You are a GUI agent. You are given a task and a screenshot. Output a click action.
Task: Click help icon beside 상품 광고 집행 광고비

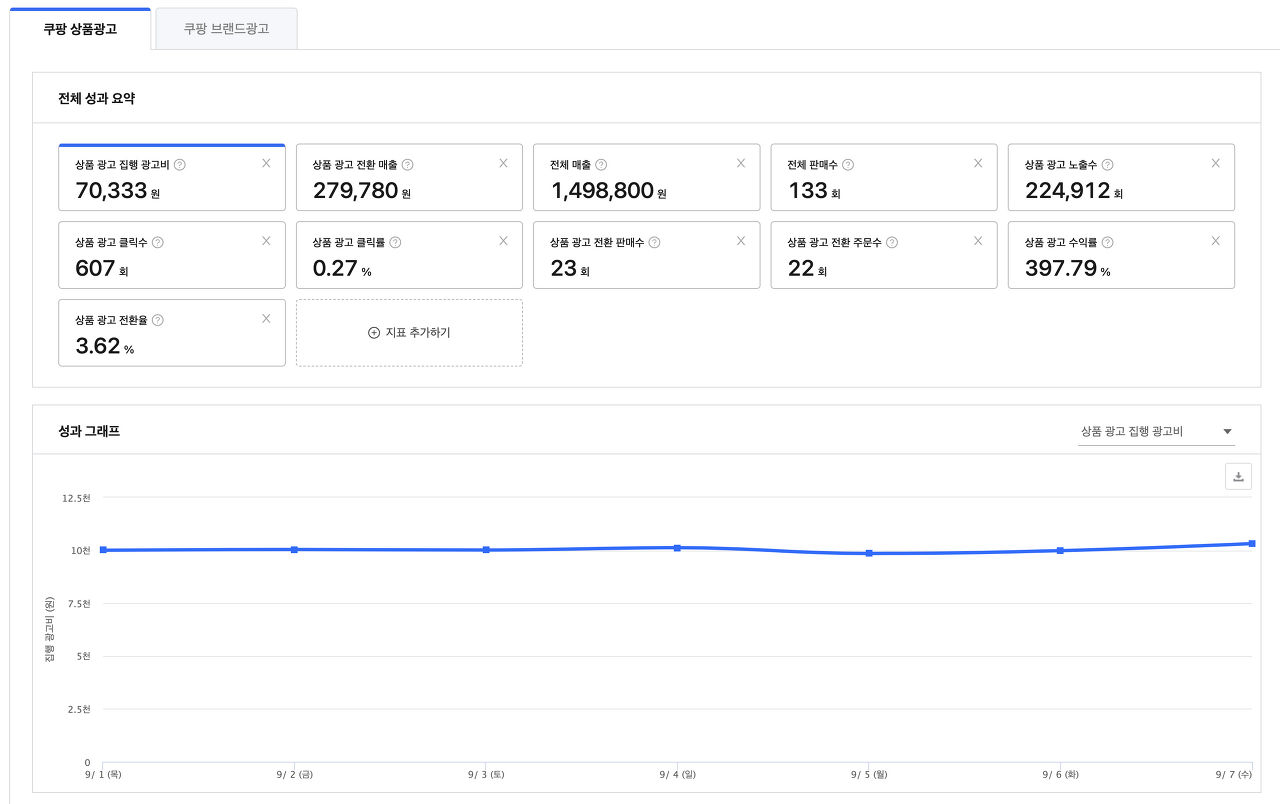tap(180, 165)
